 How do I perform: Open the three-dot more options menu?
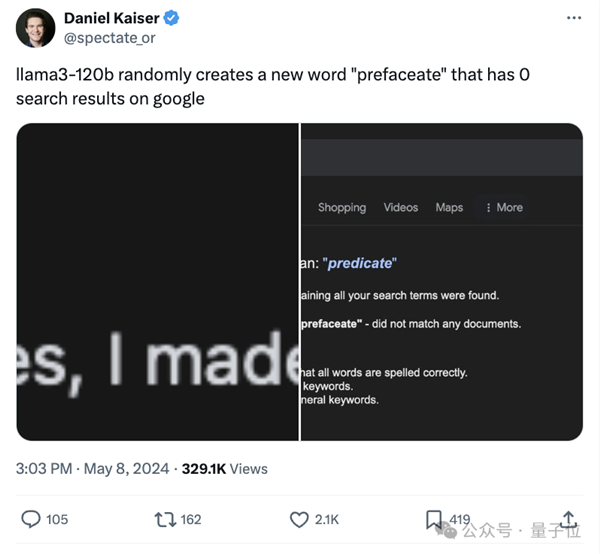point(573,19)
